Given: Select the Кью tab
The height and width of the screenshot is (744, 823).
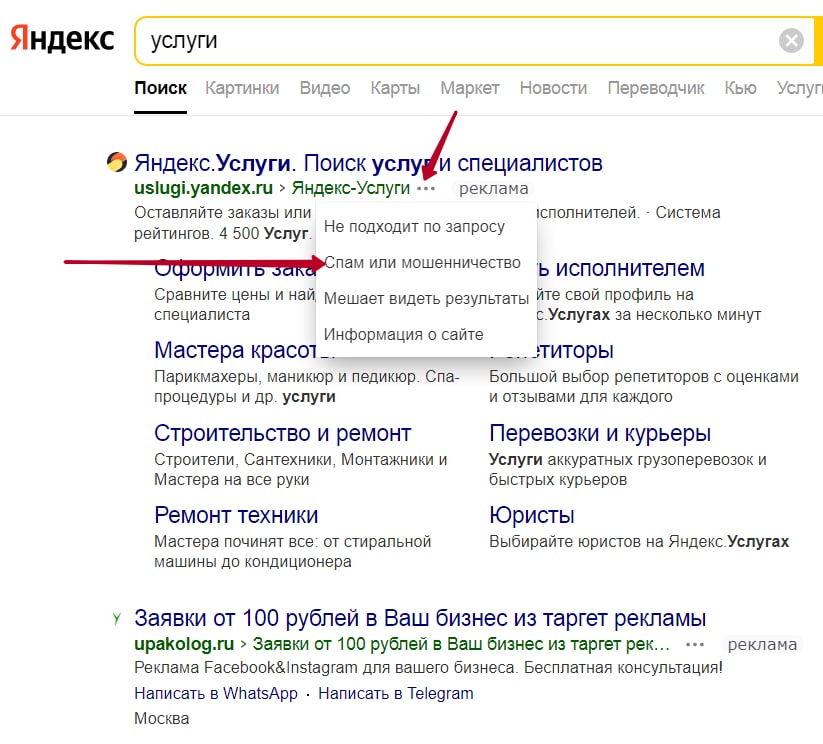Looking at the screenshot, I should tap(741, 88).
